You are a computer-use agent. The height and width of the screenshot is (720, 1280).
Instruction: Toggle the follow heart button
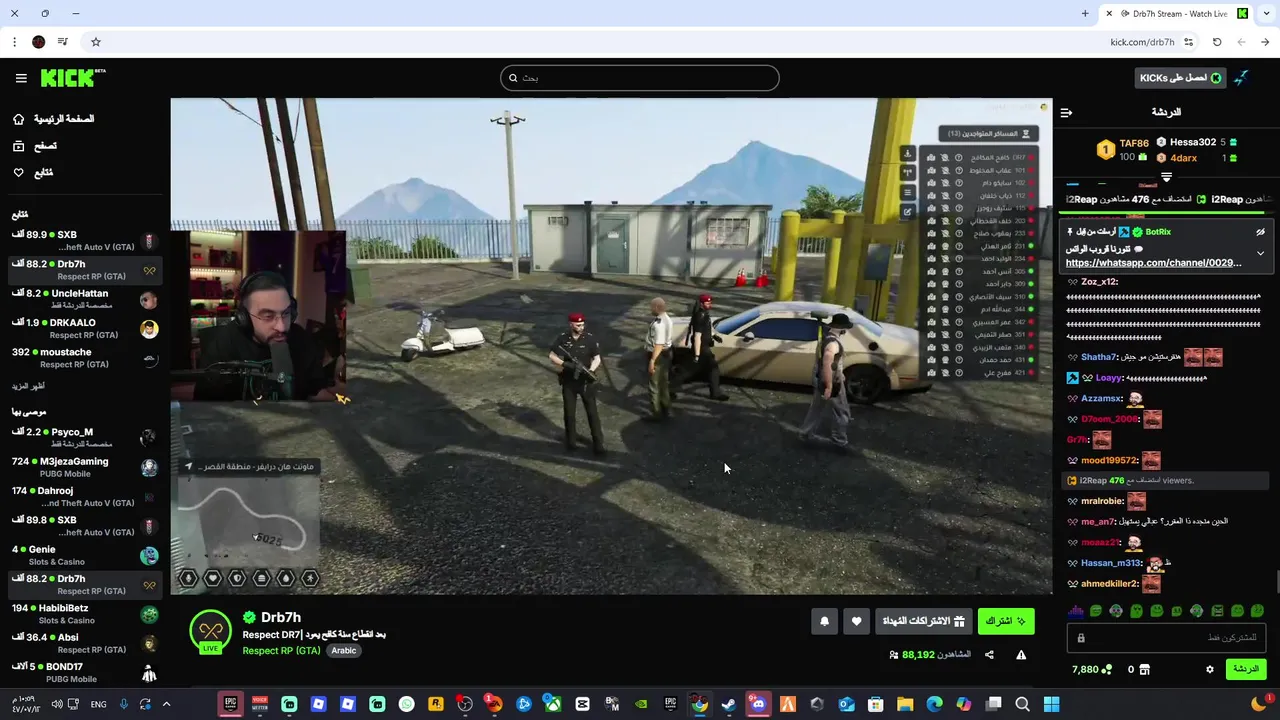pyautogui.click(x=856, y=621)
